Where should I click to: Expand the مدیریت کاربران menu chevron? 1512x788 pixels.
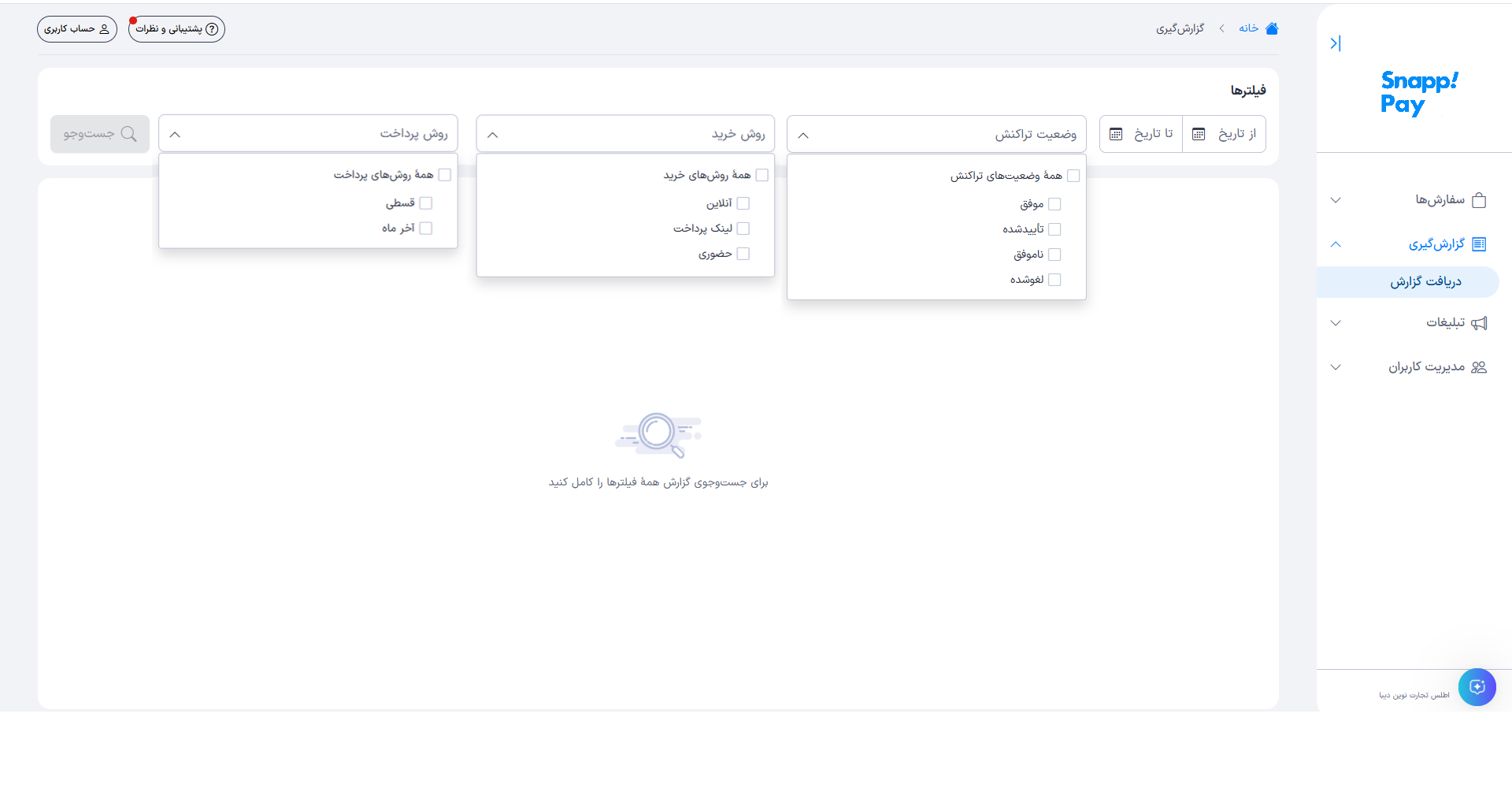(1336, 367)
